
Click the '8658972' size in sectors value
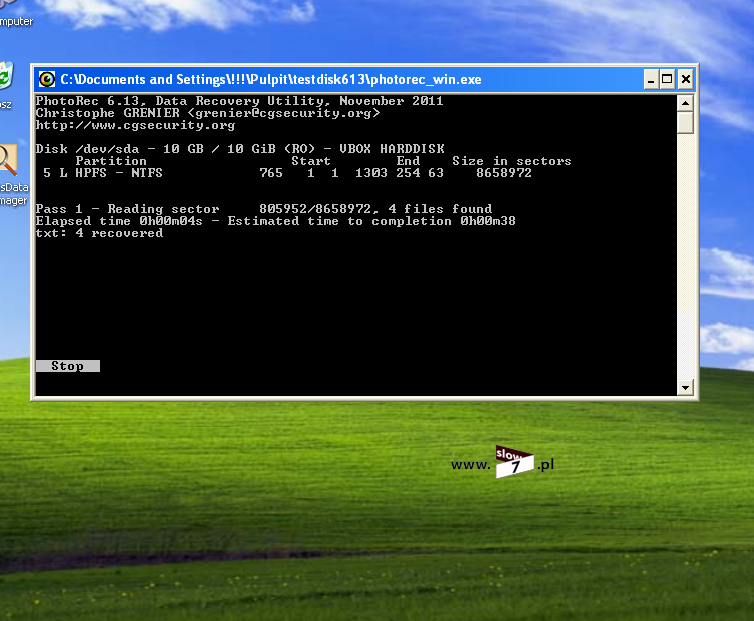coord(504,173)
